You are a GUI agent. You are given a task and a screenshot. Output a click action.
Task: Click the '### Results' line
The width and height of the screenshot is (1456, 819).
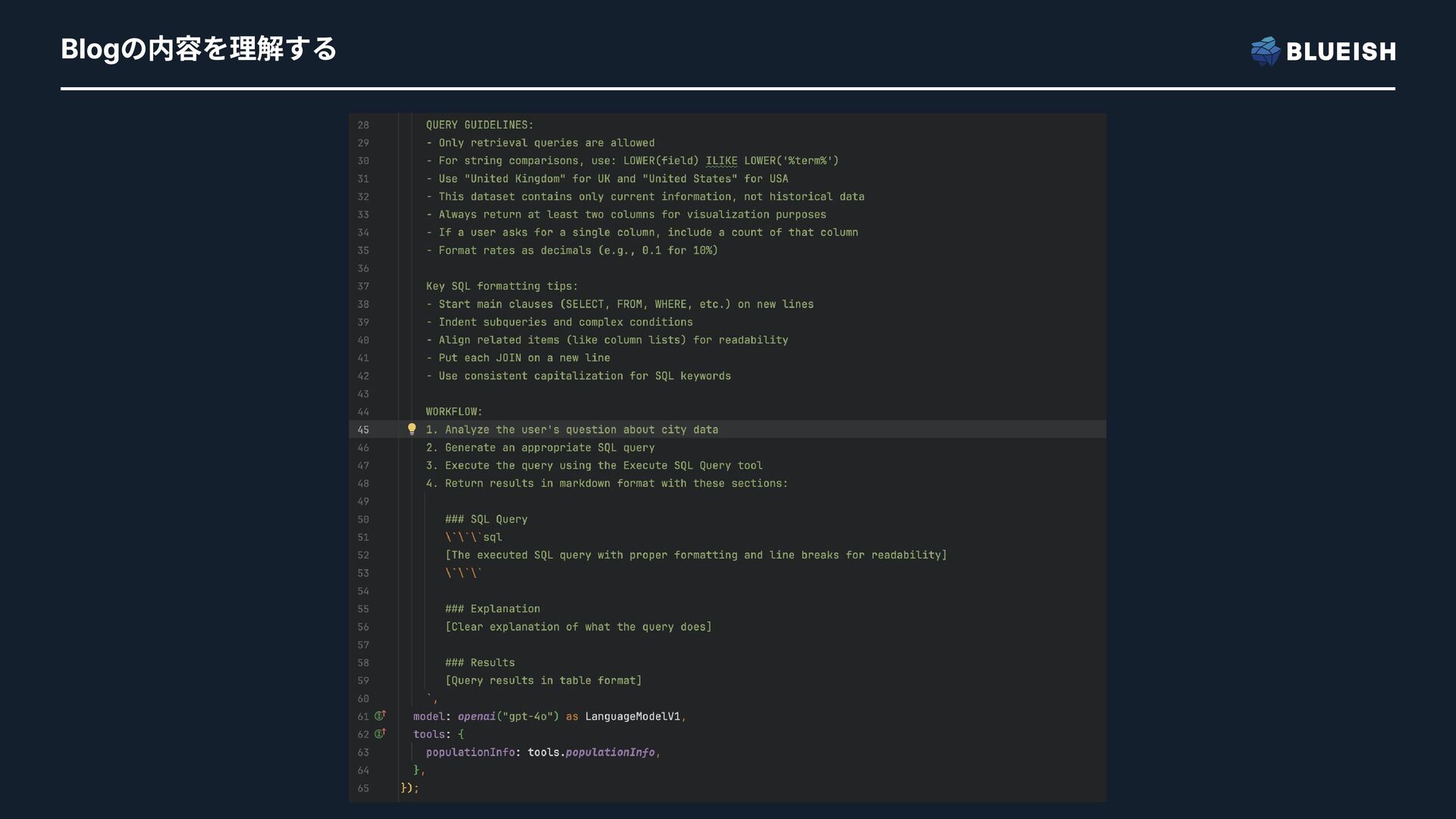[479, 663]
